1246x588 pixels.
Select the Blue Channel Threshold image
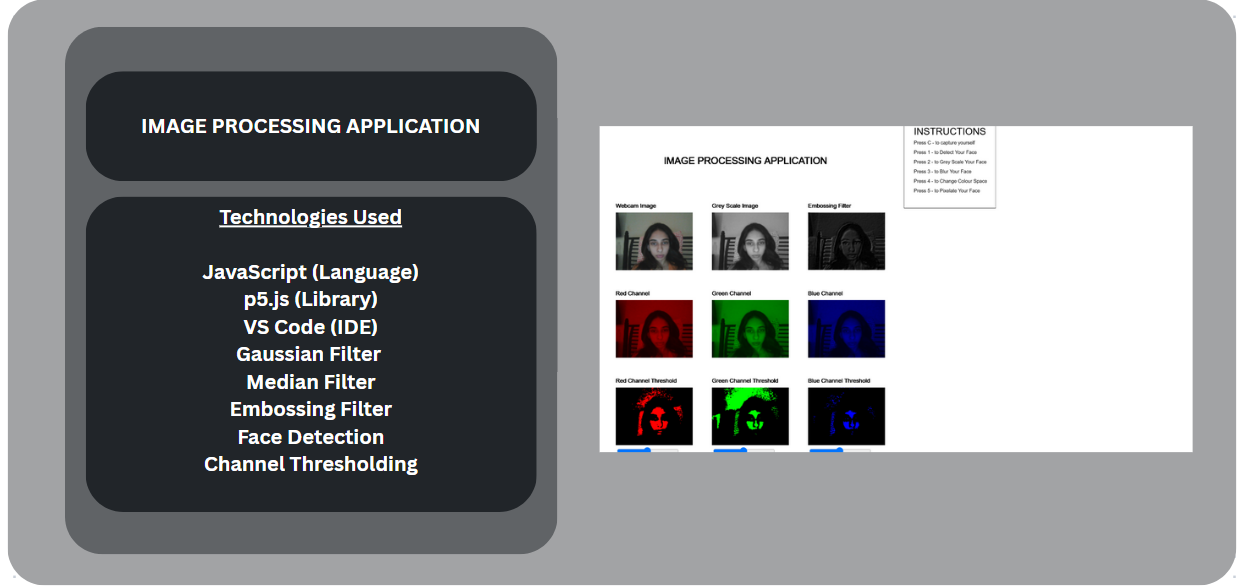846,416
